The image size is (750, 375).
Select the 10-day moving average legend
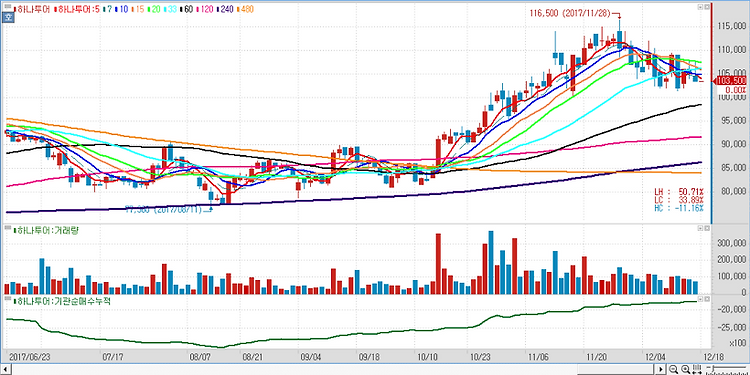120,9
